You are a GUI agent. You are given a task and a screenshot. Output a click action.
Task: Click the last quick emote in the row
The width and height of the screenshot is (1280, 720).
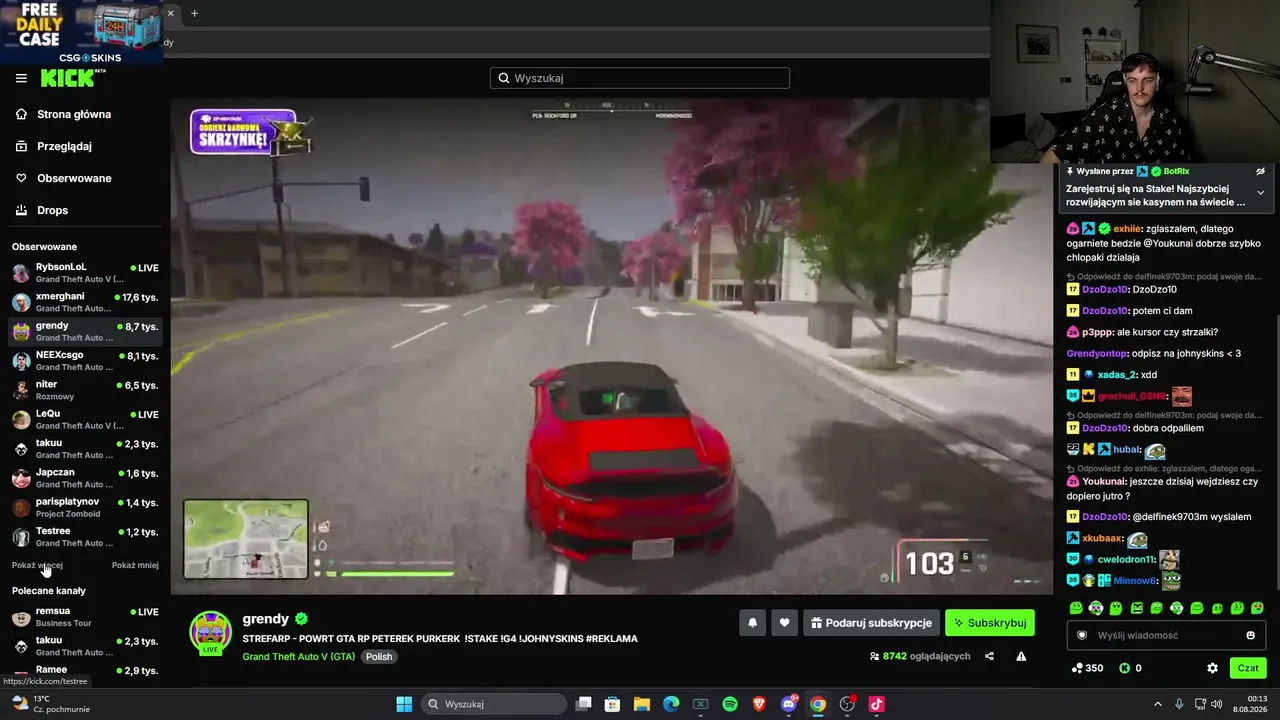1257,608
